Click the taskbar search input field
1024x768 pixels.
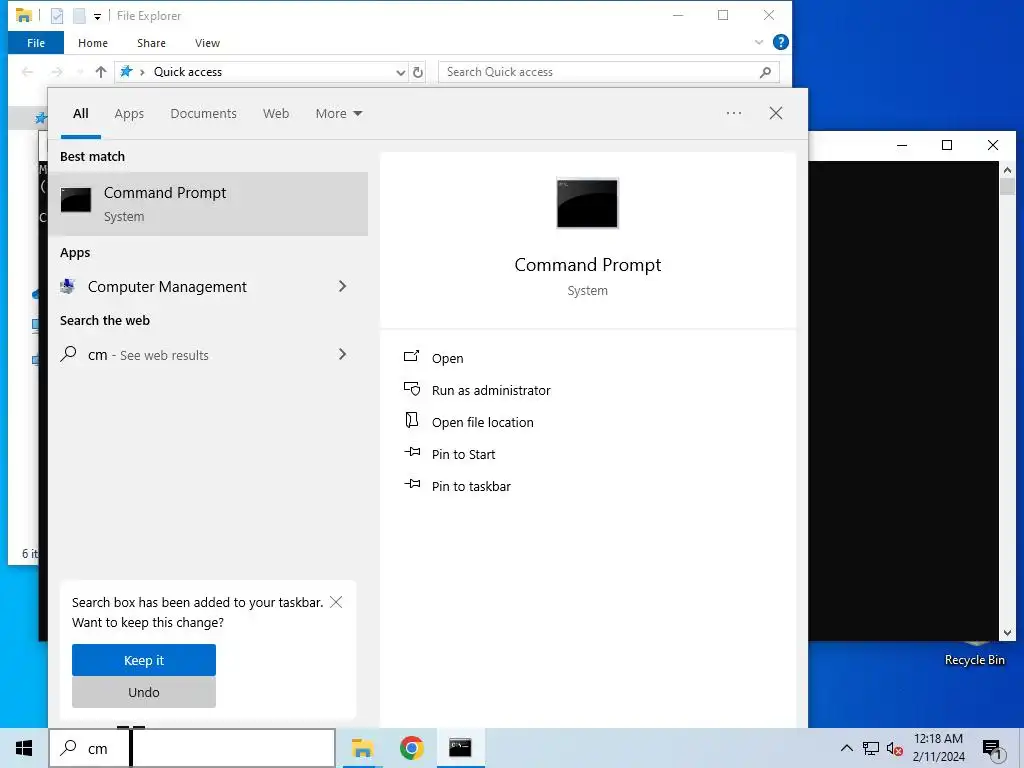(192, 748)
